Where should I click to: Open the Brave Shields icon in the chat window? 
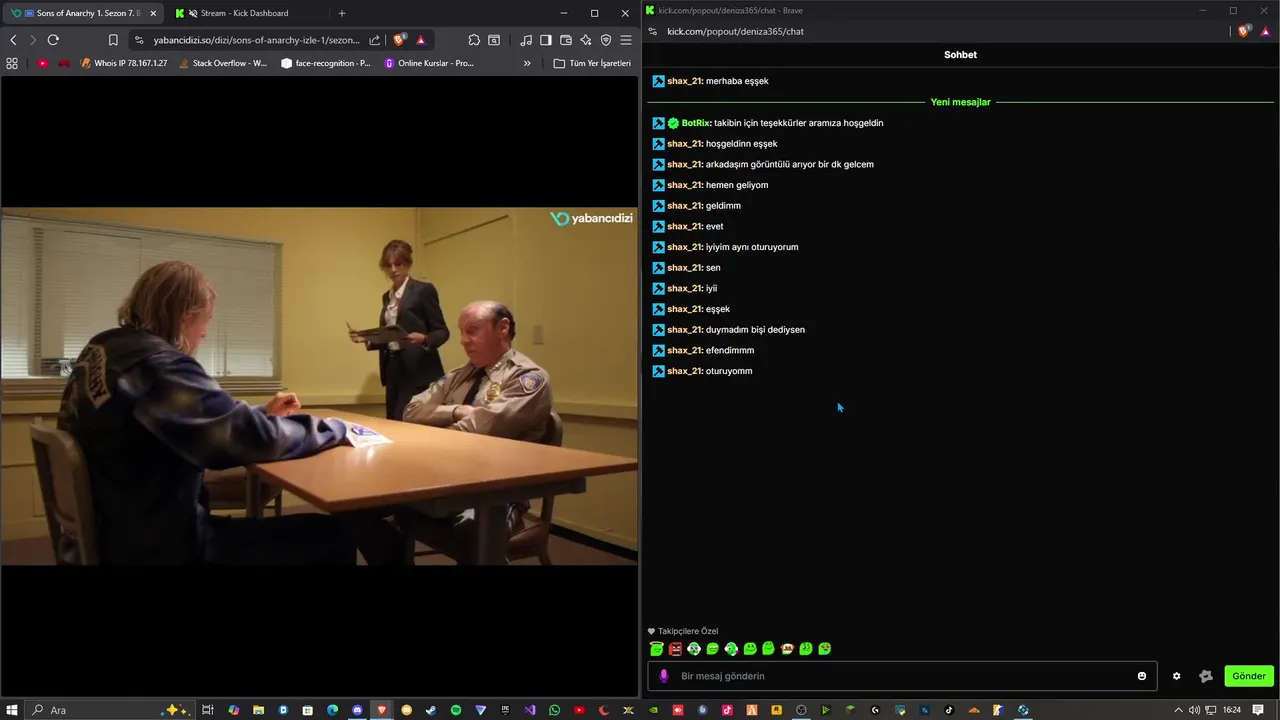[1244, 31]
